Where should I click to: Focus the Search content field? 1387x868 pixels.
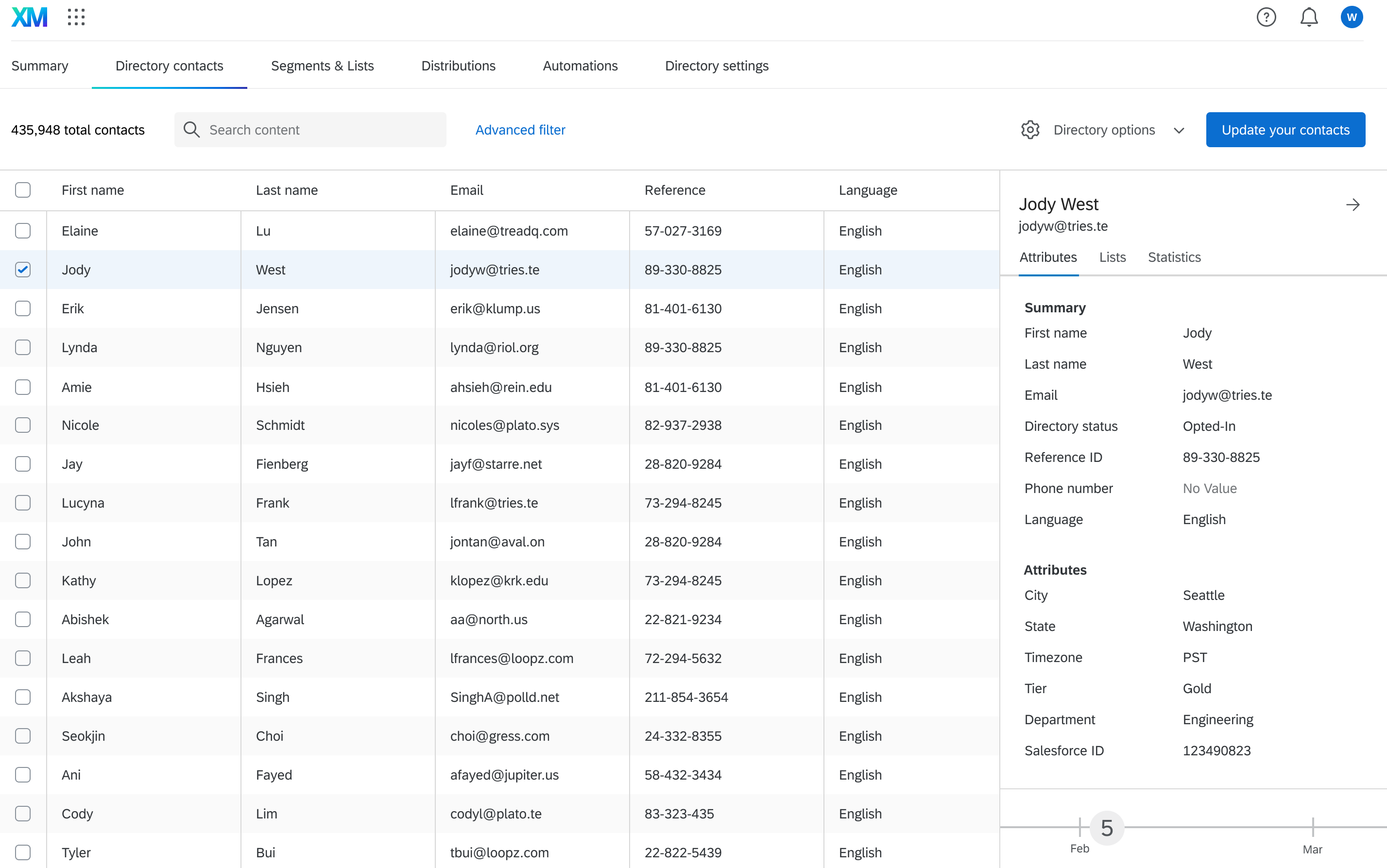[x=322, y=130]
